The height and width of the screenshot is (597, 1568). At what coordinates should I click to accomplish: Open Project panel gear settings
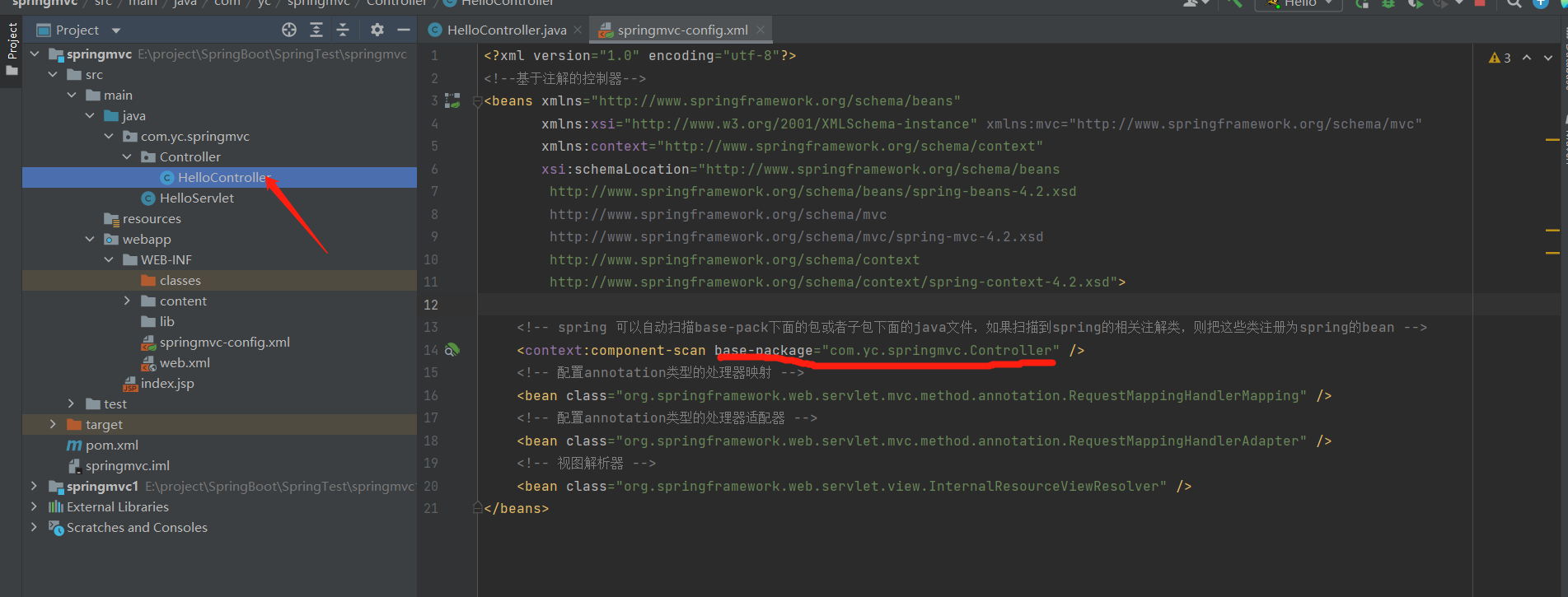(x=377, y=30)
